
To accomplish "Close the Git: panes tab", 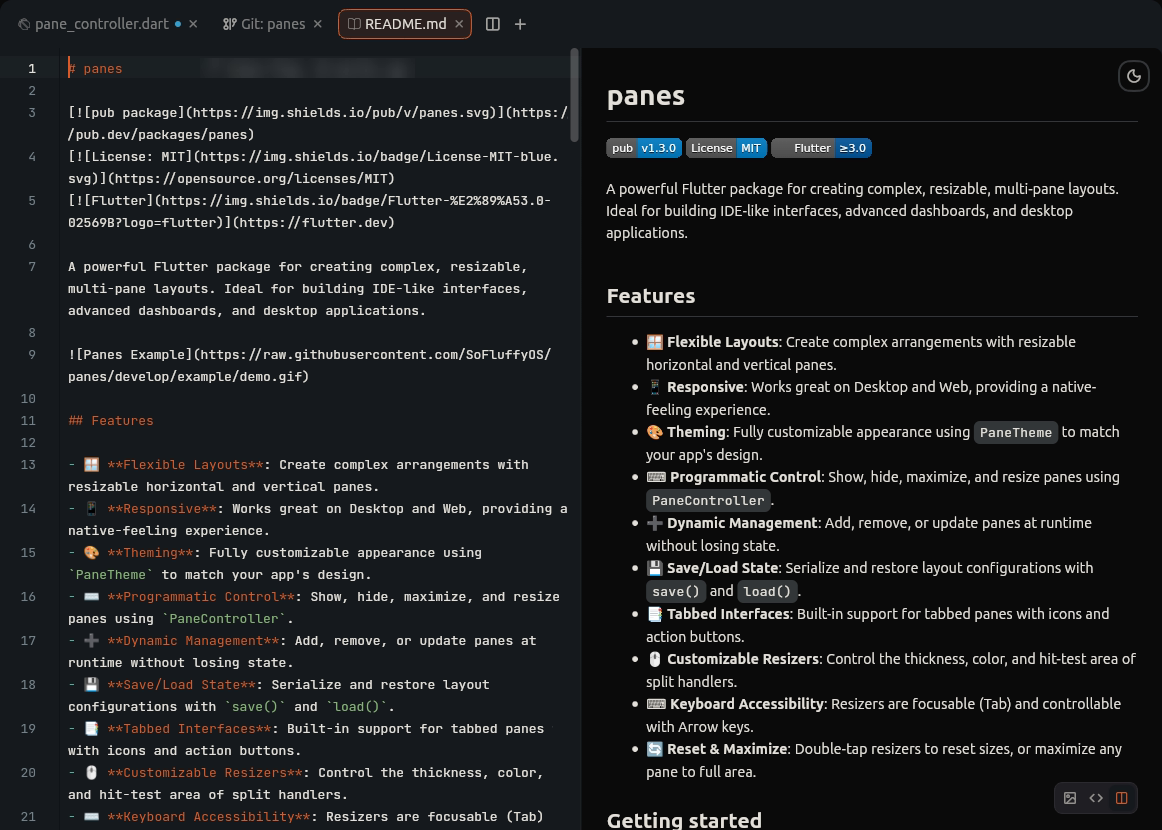I will coord(317,24).
